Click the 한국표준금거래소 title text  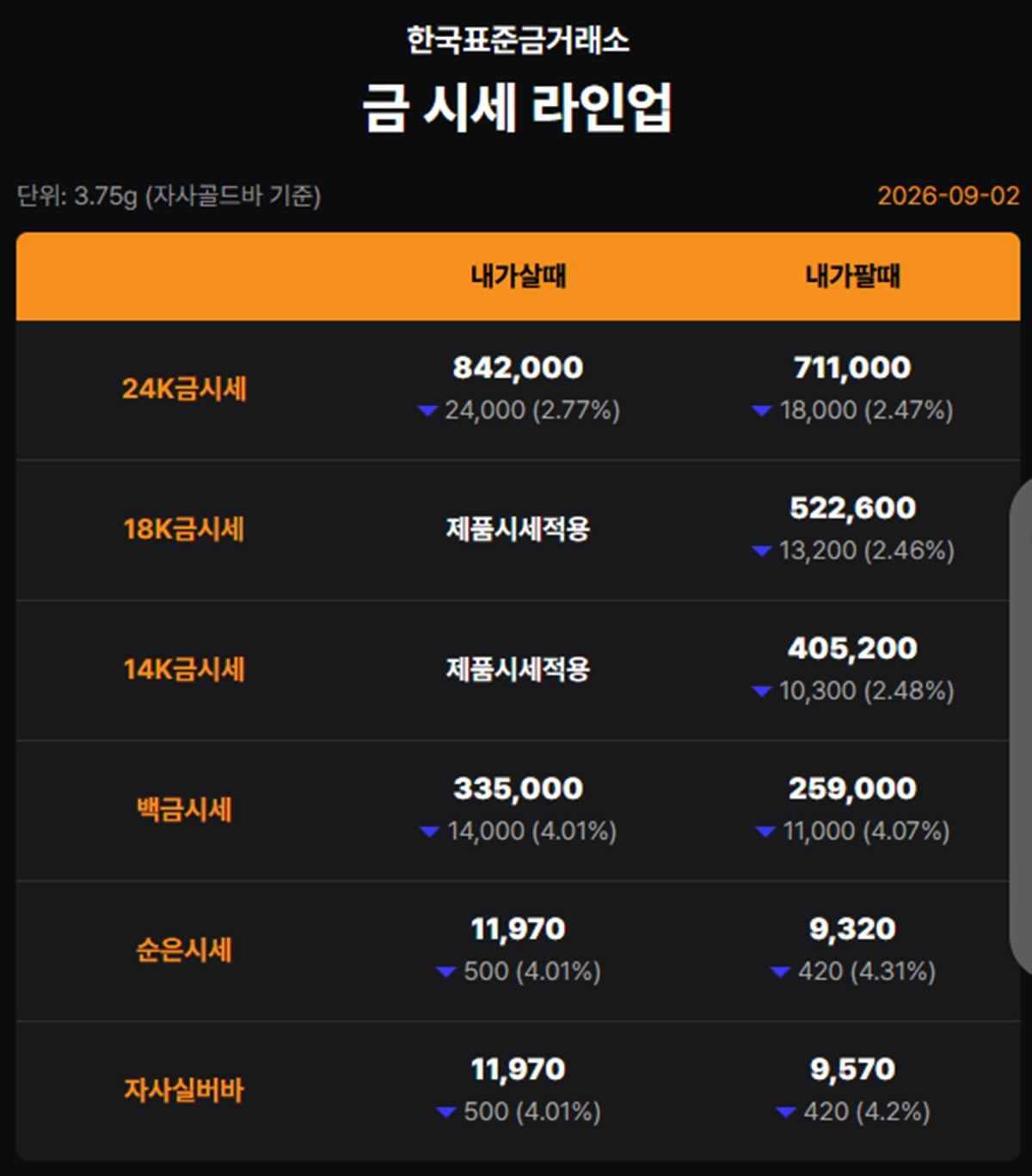(518, 40)
